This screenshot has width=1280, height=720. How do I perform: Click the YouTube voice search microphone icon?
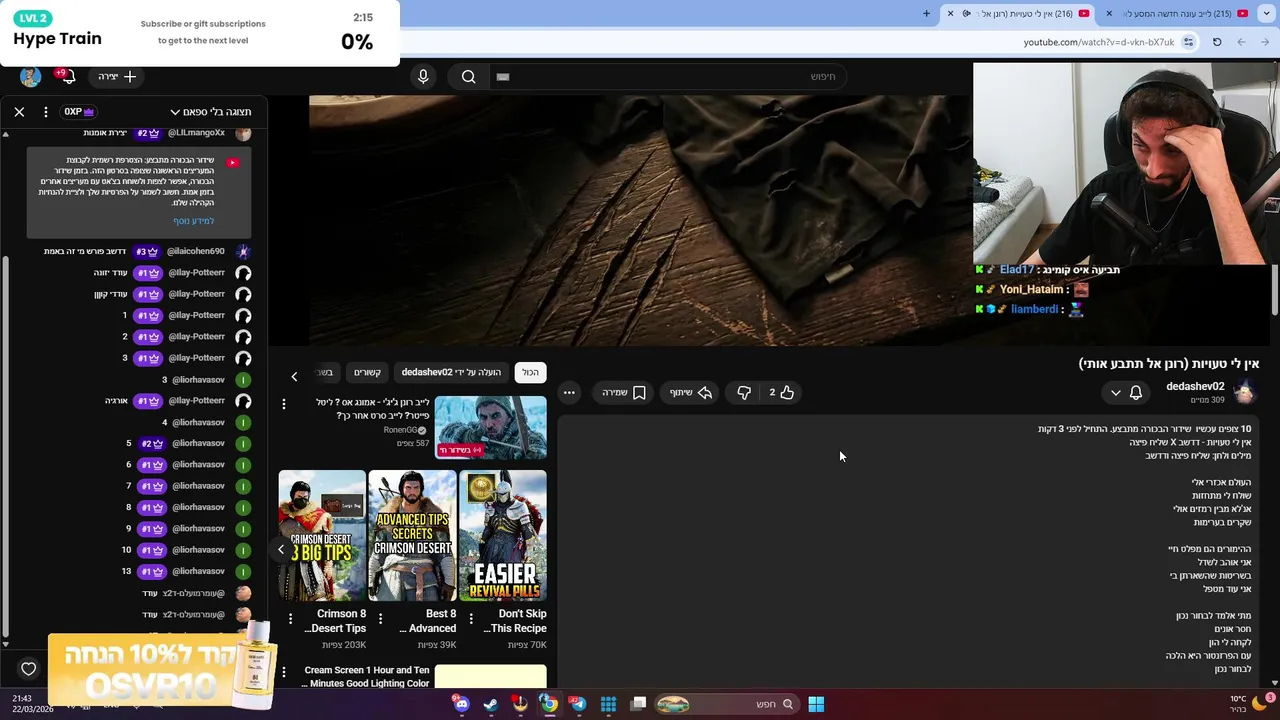click(423, 77)
